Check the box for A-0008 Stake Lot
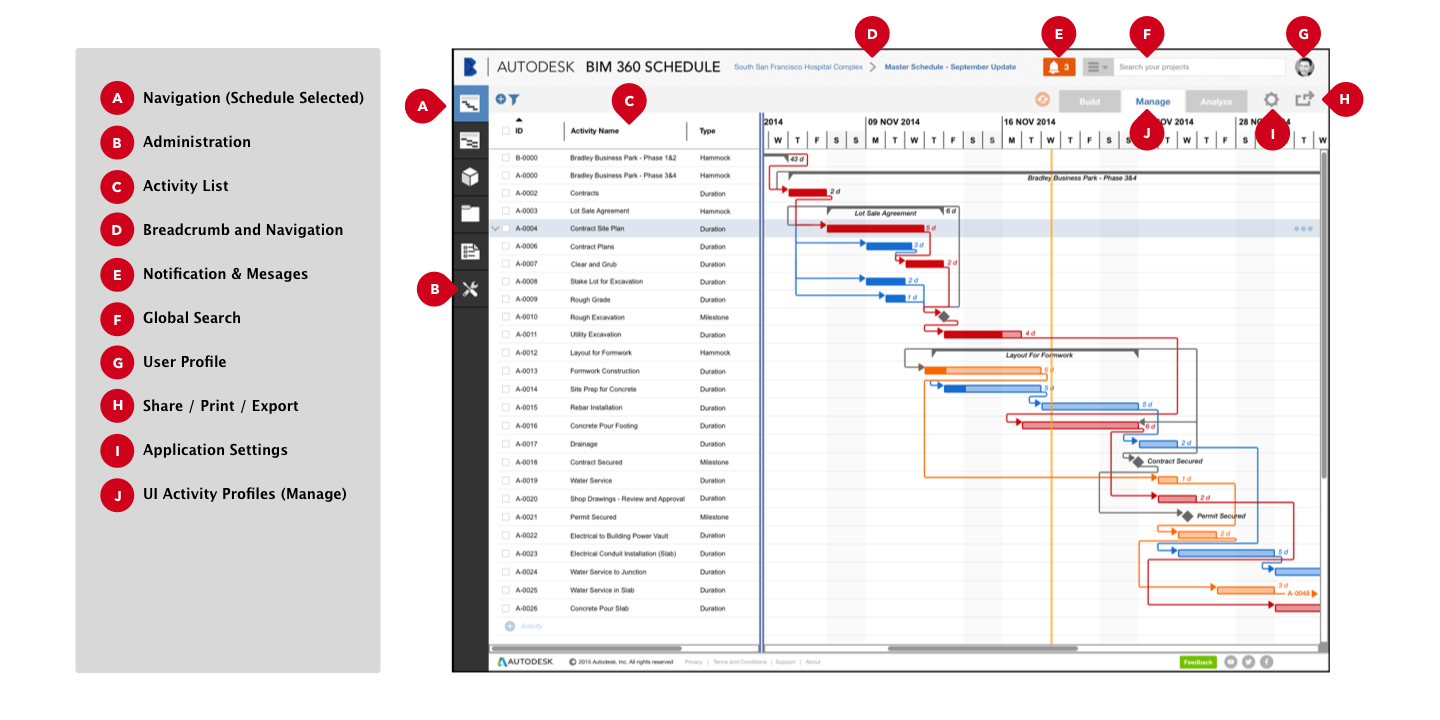The height and width of the screenshot is (720, 1440). [x=506, y=281]
